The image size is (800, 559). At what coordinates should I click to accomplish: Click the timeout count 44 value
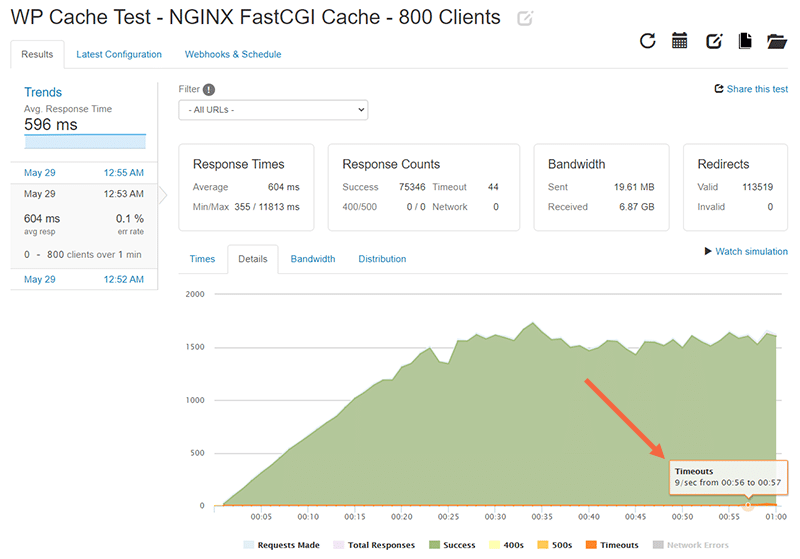[493, 187]
